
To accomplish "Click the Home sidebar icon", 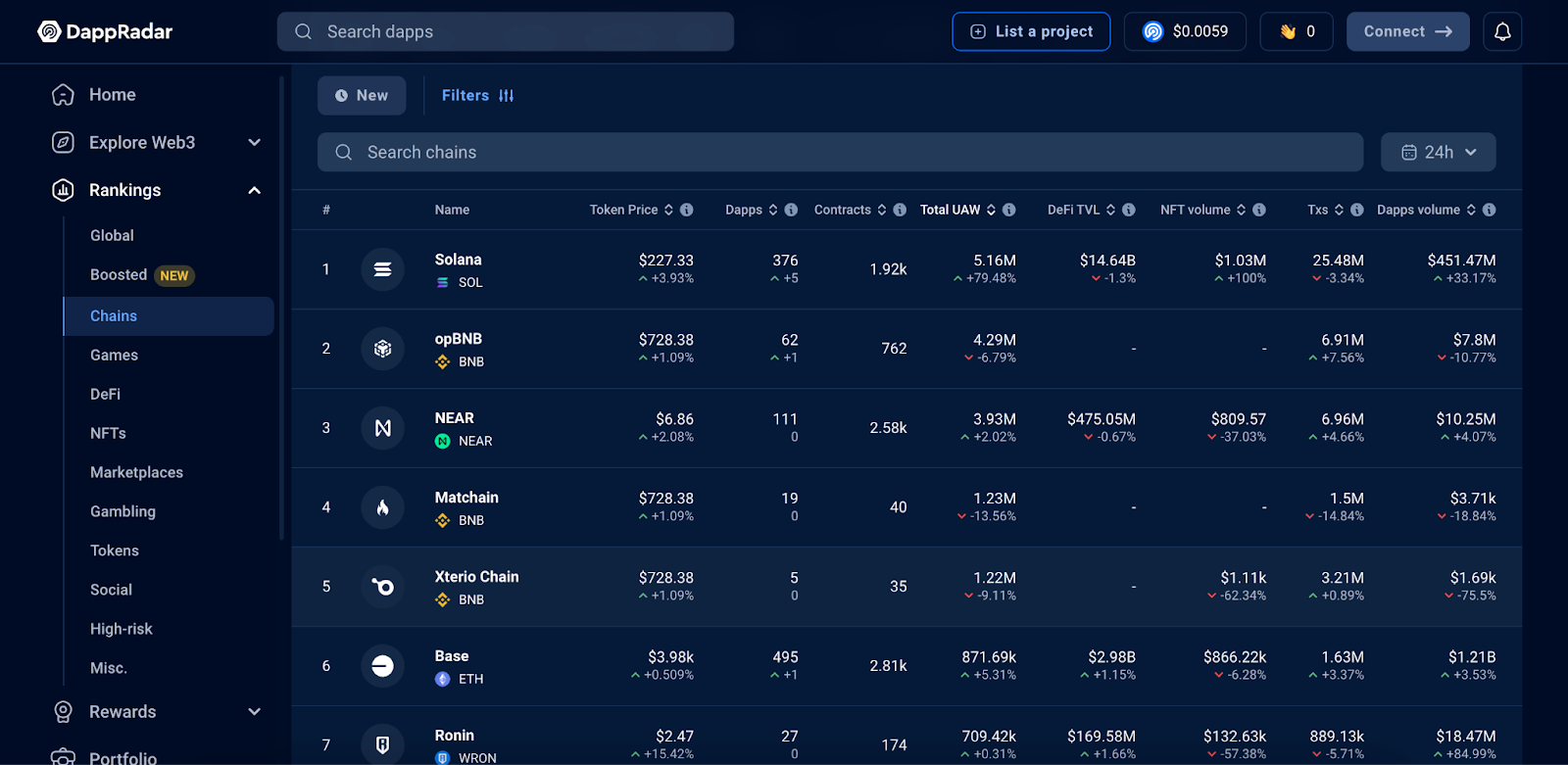I will pos(63,95).
